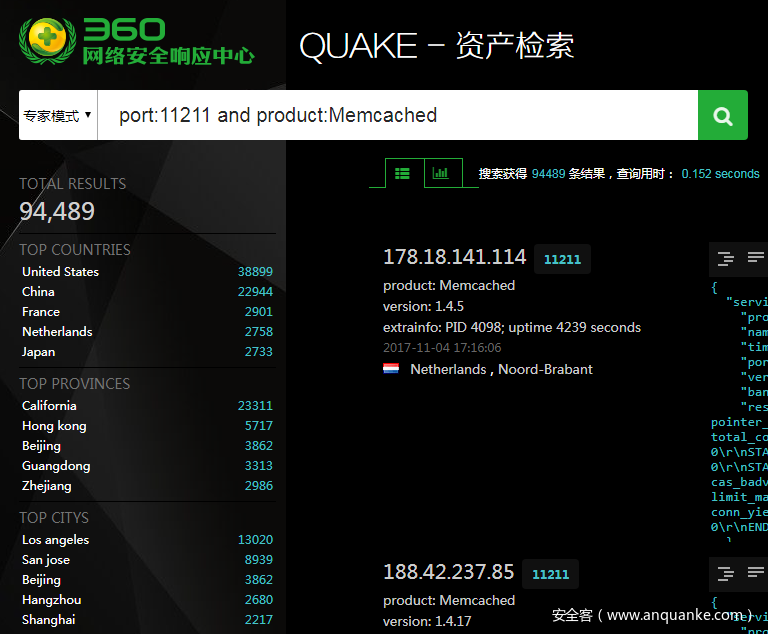Click the align-lines icon for 188.42.237.85 result

tap(756, 572)
